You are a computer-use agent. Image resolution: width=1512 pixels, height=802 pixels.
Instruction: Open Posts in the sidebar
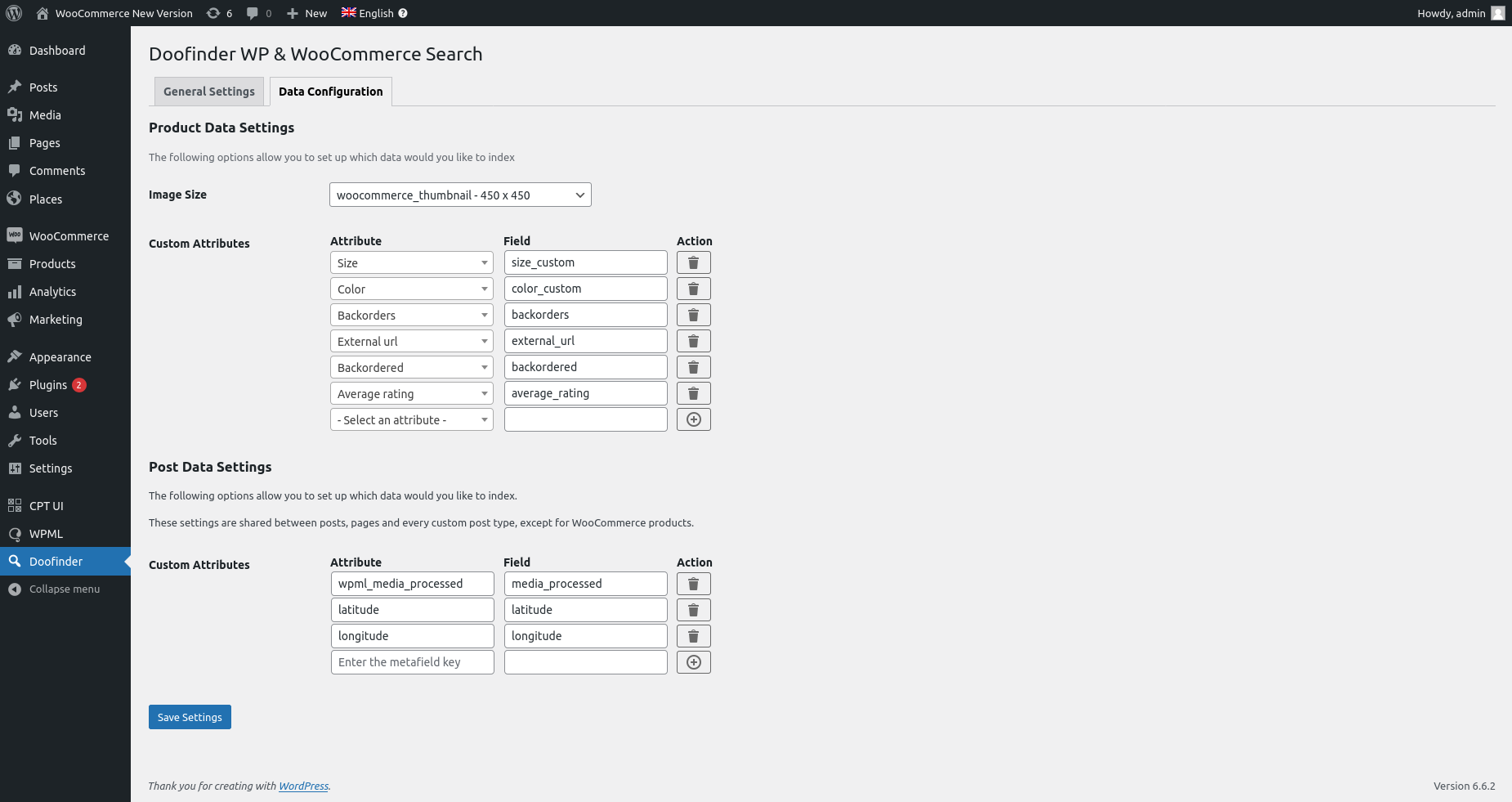[65, 87]
